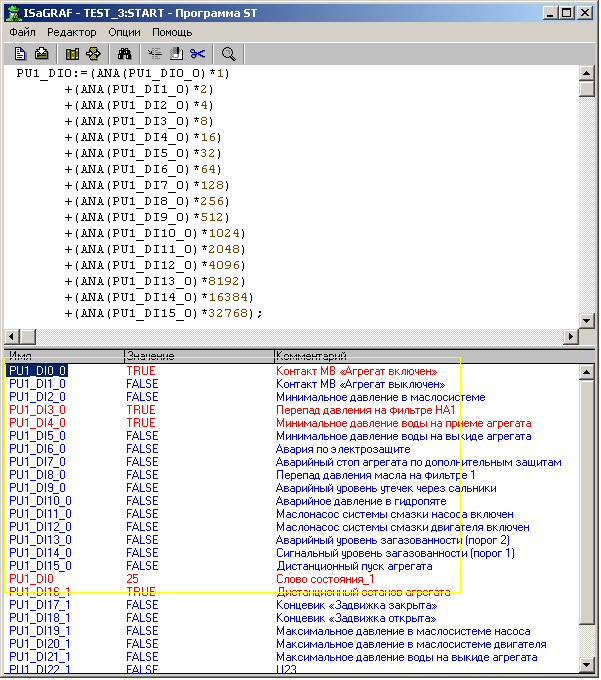Open Find with the binoculars icon
The image size is (601, 680).
125,54
